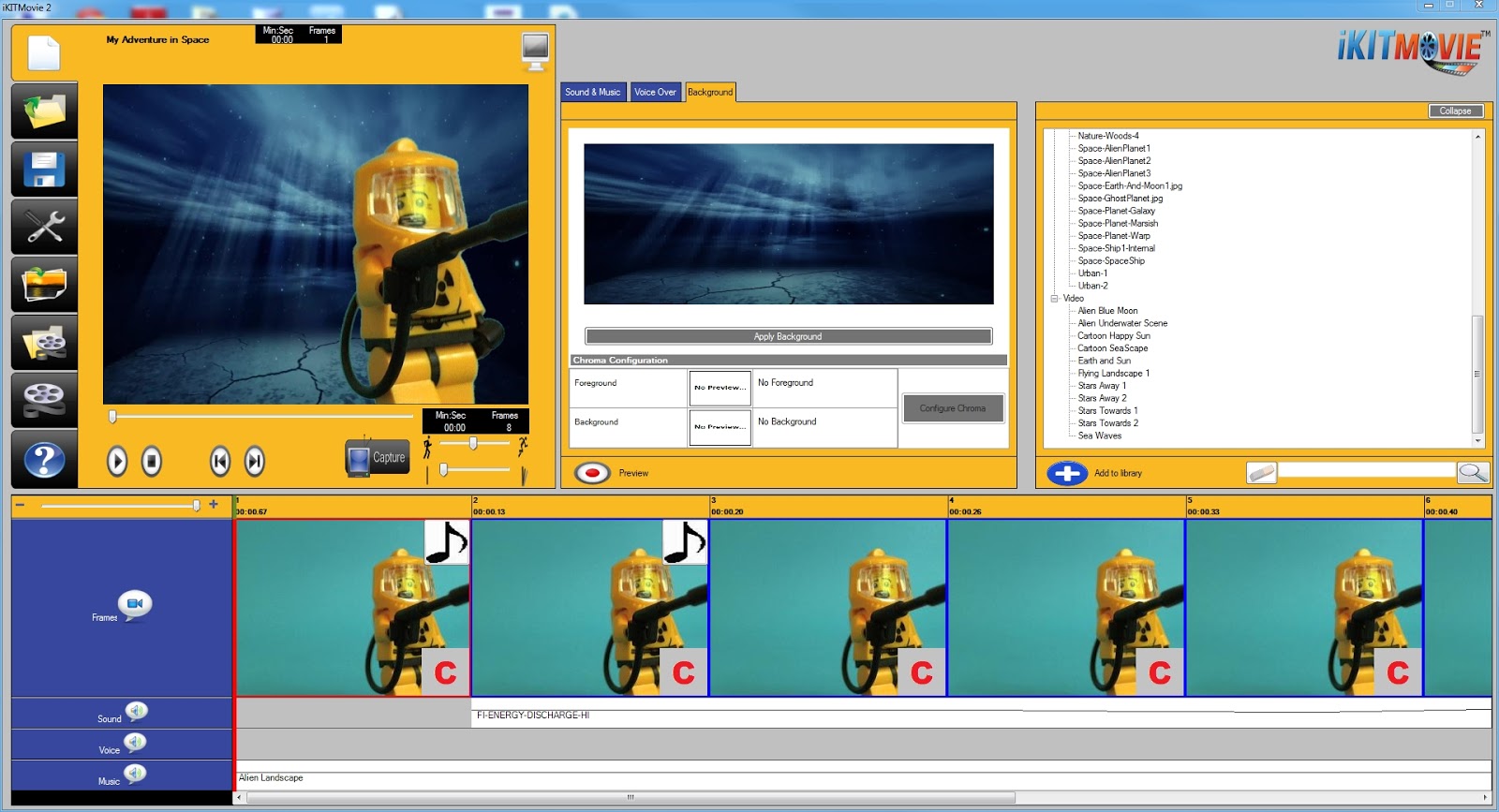The image size is (1499, 812).
Task: Open settings via the wrench and screwdriver icon
Action: click(44, 227)
